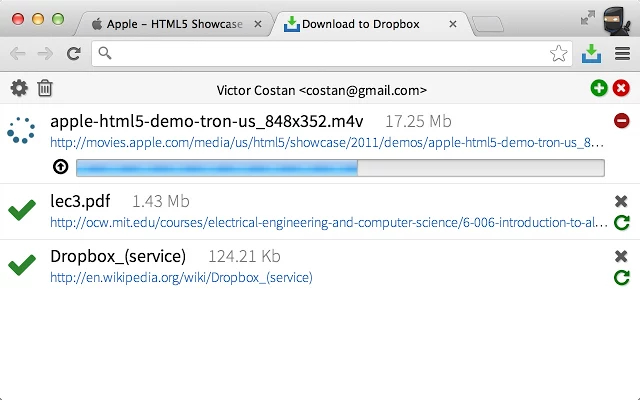Image resolution: width=640 pixels, height=400 pixels.
Task: Click the account name Victor Costan <costan@gmail.com>
Action: pyautogui.click(x=322, y=90)
